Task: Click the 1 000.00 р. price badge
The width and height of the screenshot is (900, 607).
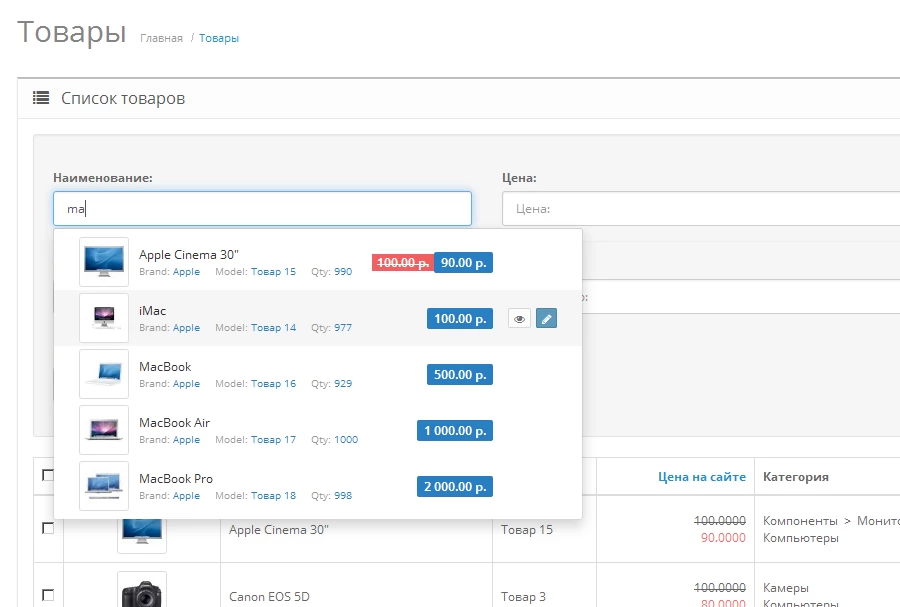Action: (455, 430)
